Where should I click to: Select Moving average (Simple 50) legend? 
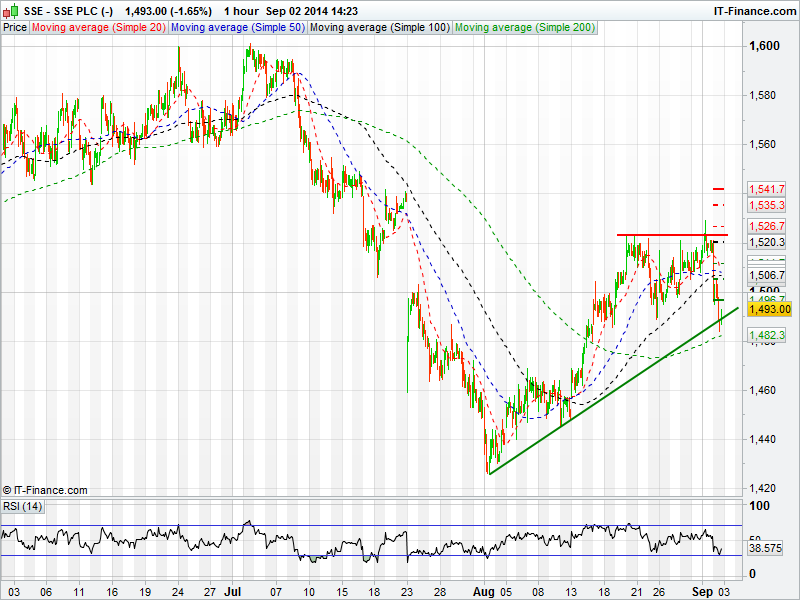238,28
